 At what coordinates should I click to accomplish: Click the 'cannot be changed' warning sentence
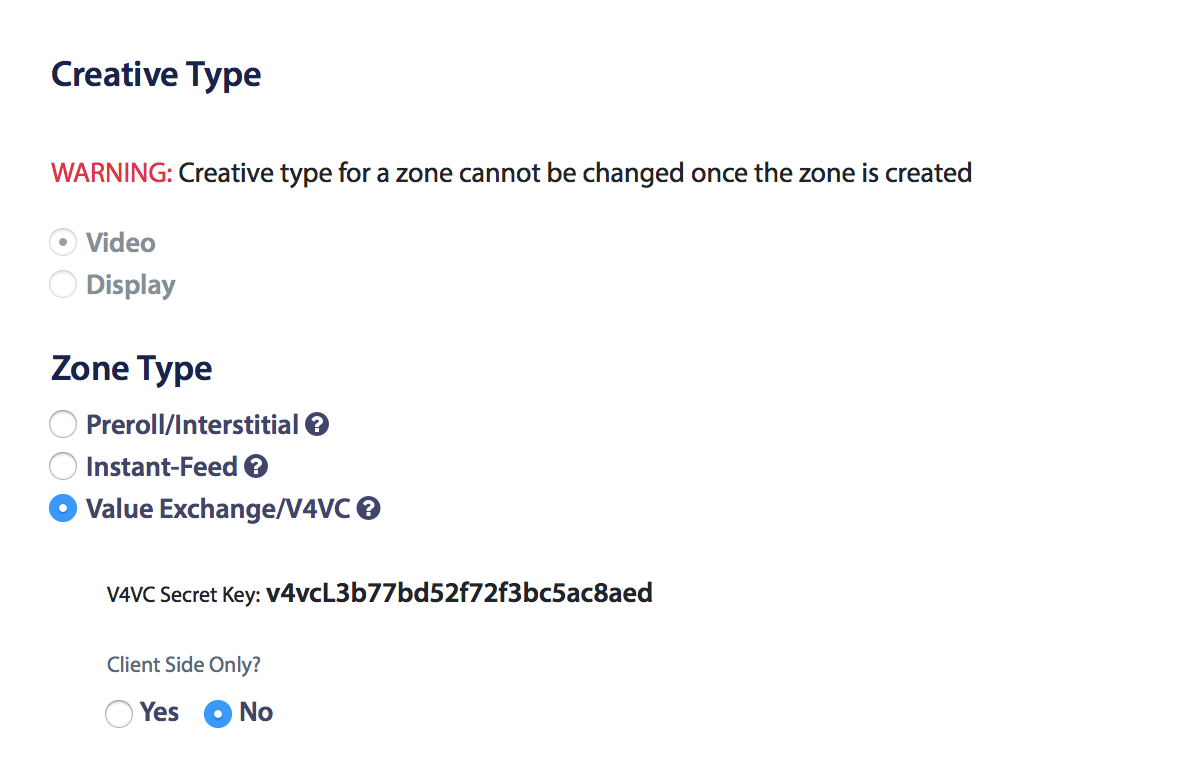point(575,173)
